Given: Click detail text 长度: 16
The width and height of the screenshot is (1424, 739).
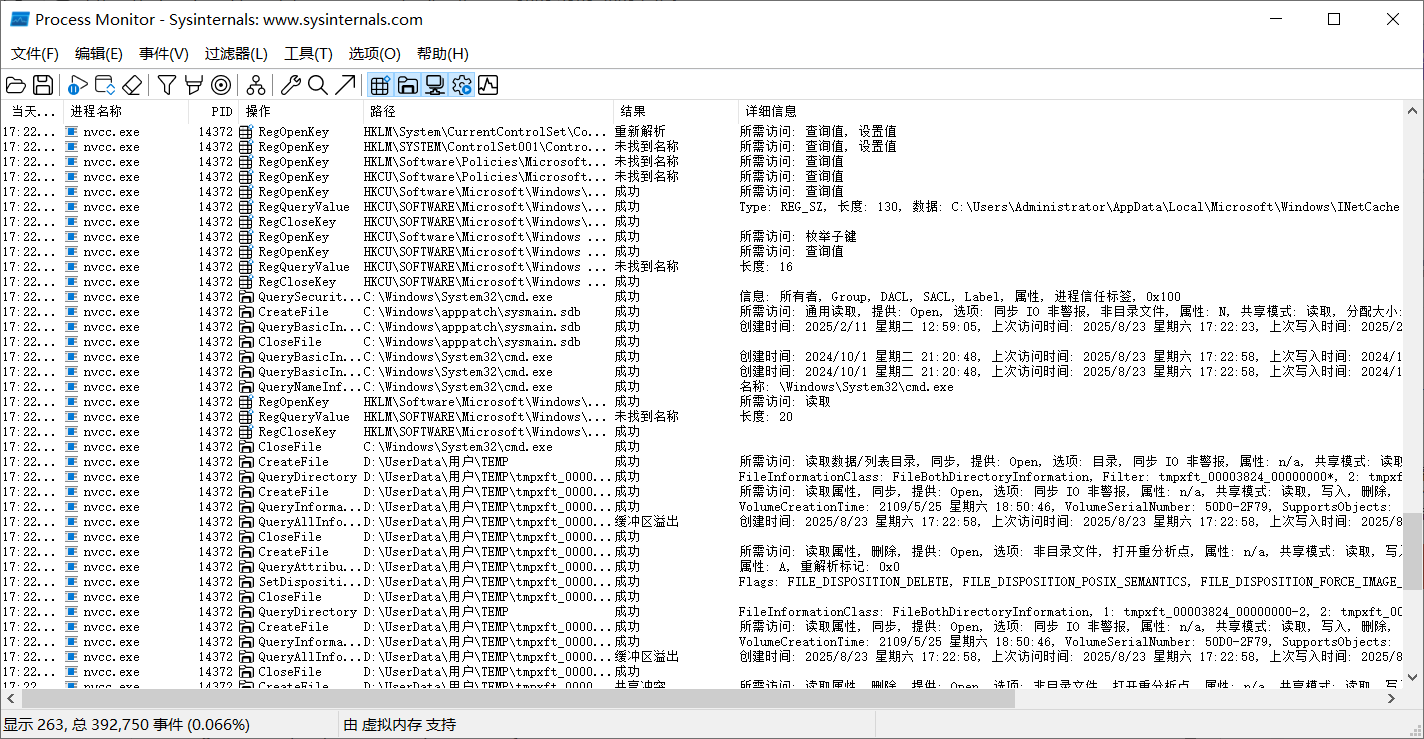Looking at the screenshot, I should [x=766, y=267].
